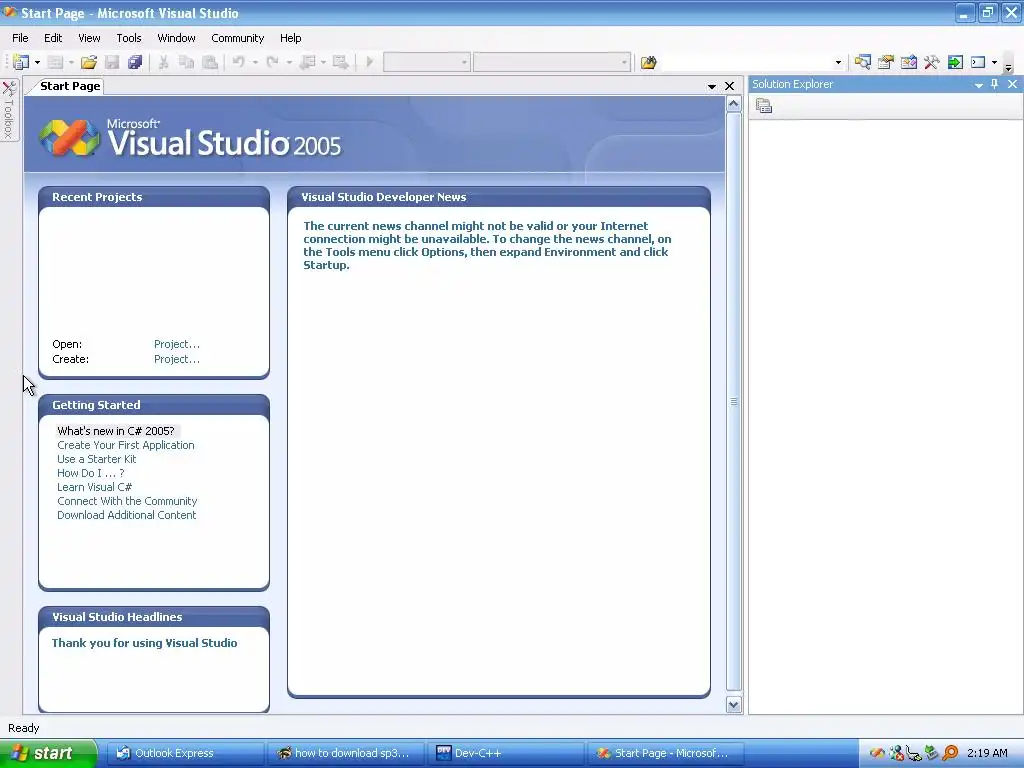The image size is (1024, 768).
Task: Click the Navigate Backward icon
Action: [307, 62]
